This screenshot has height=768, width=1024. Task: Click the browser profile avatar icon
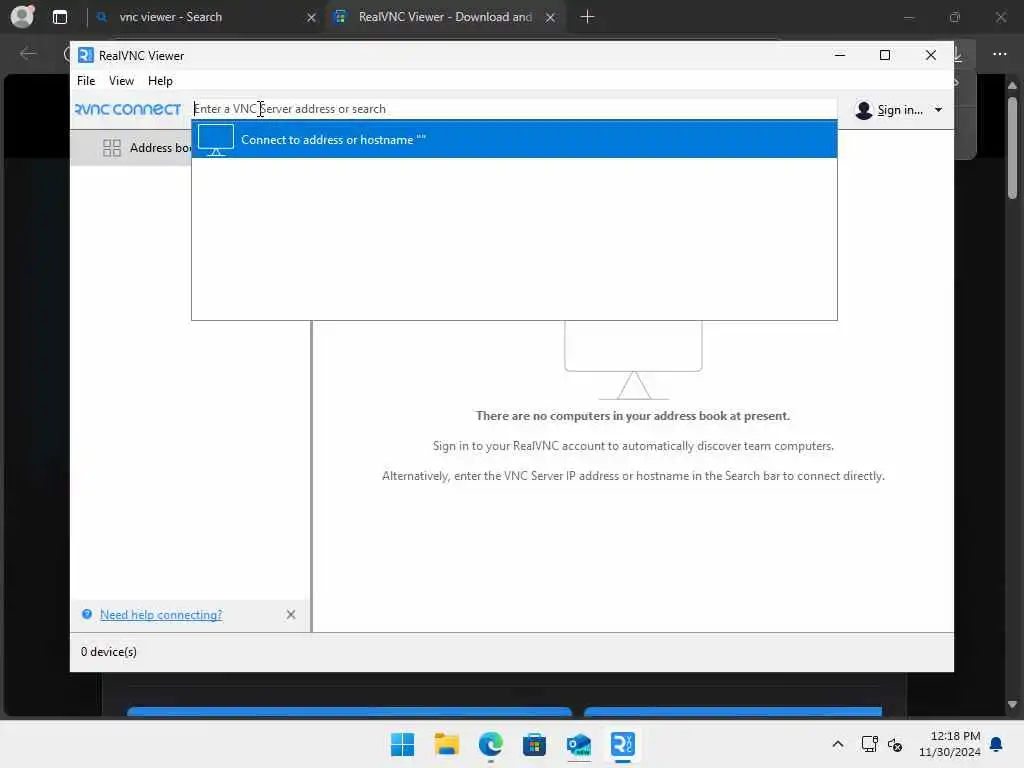pos(23,16)
